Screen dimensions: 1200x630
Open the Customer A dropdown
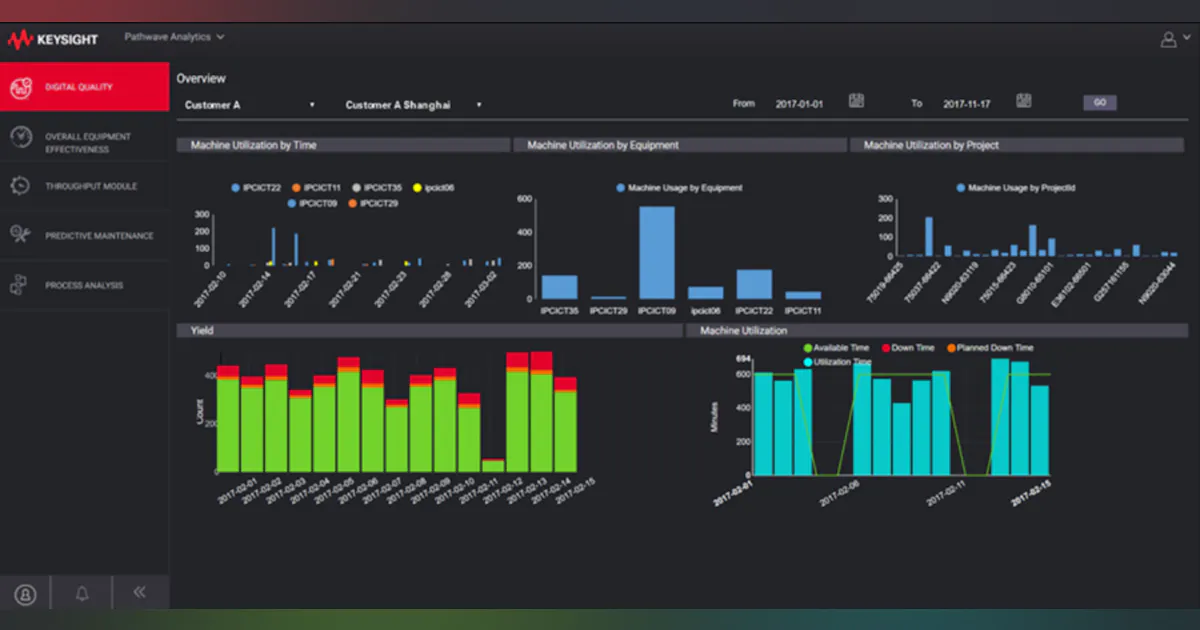tap(250, 104)
